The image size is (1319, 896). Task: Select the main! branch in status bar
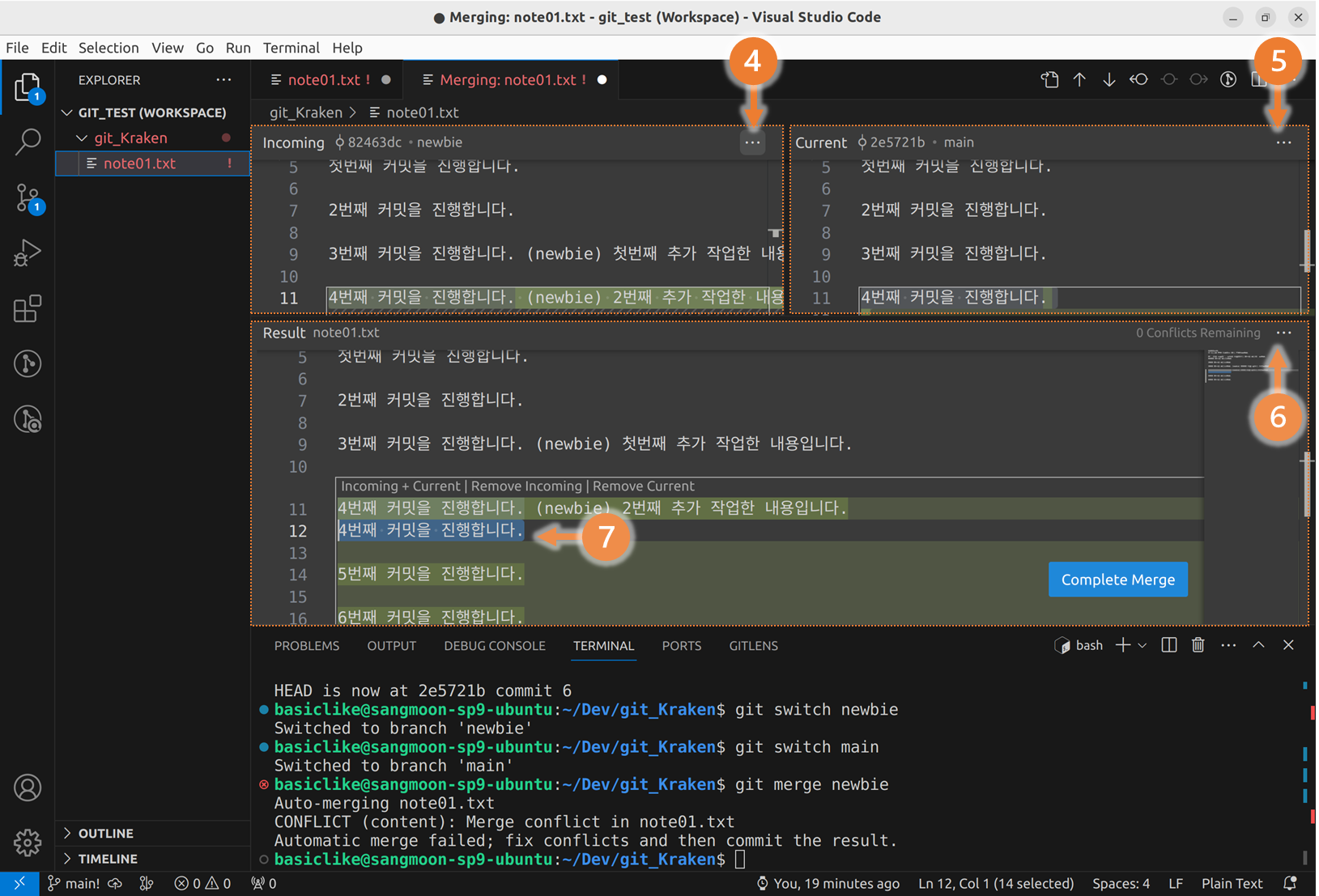pos(74,883)
